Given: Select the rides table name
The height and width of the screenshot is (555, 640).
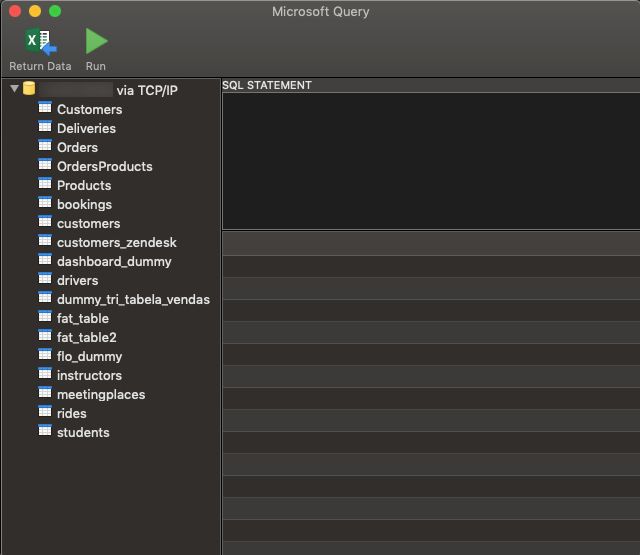Looking at the screenshot, I should pos(71,413).
